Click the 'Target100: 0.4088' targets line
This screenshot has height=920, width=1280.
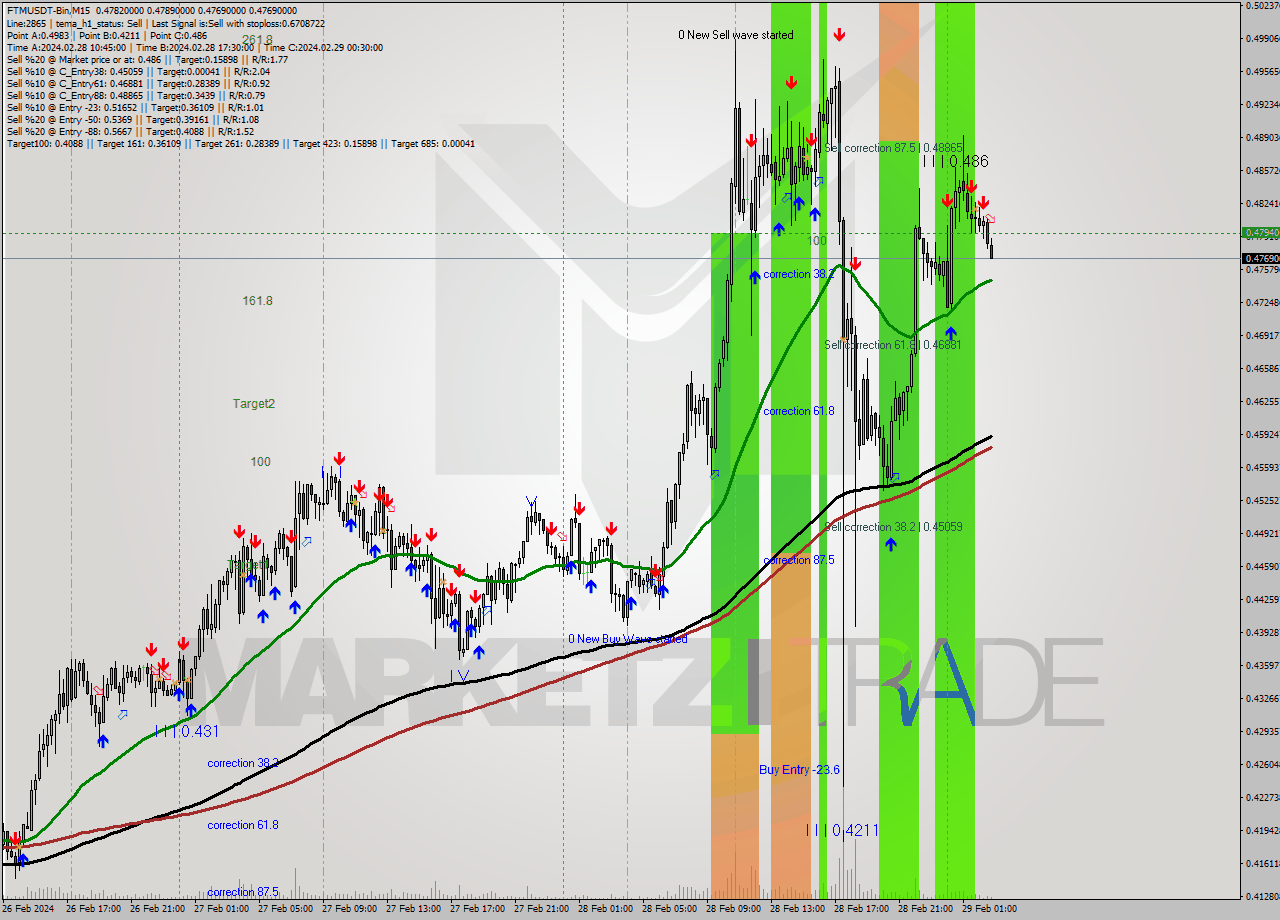click(240, 143)
